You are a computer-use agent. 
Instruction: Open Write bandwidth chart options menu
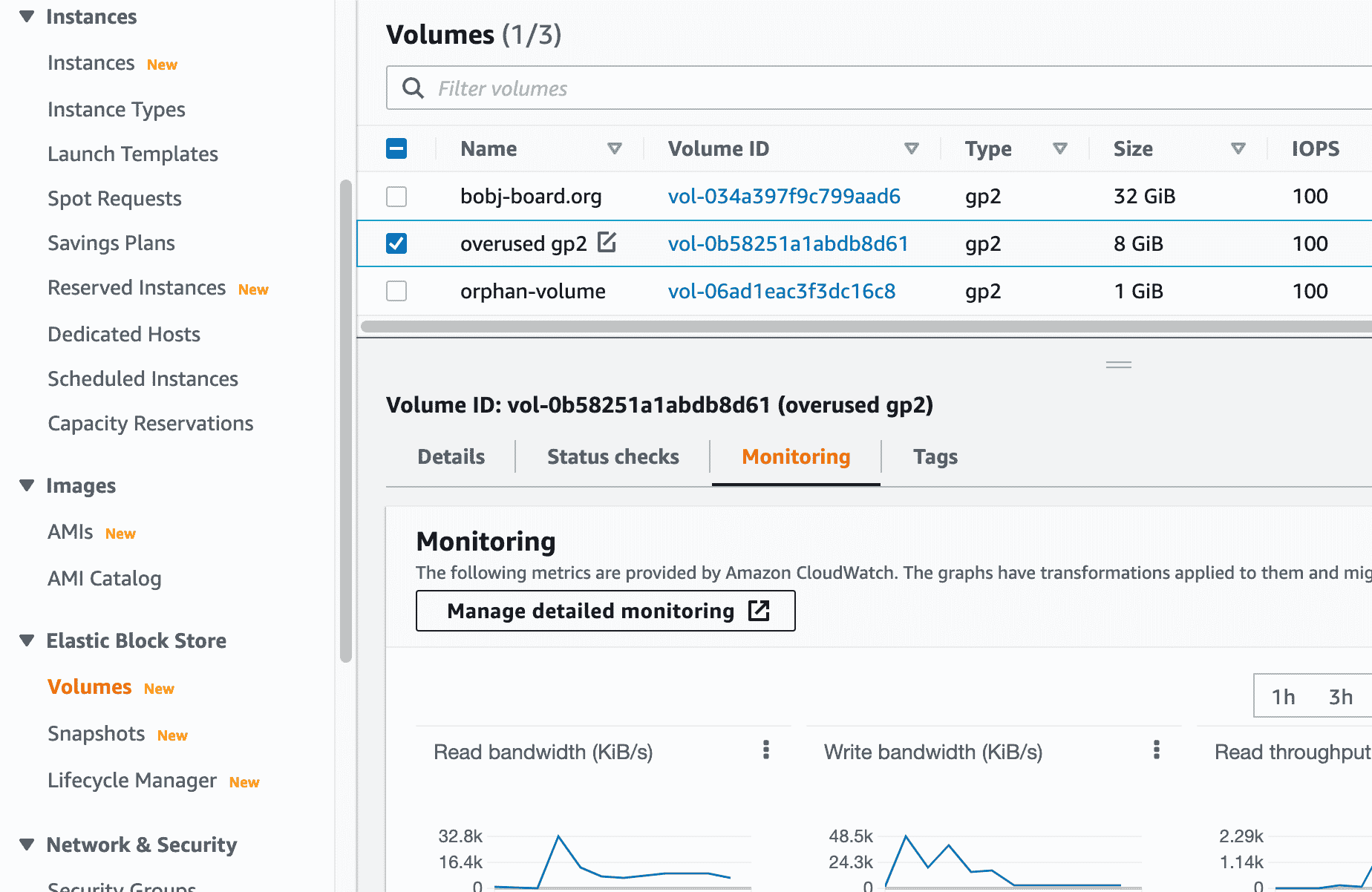[x=1156, y=750]
